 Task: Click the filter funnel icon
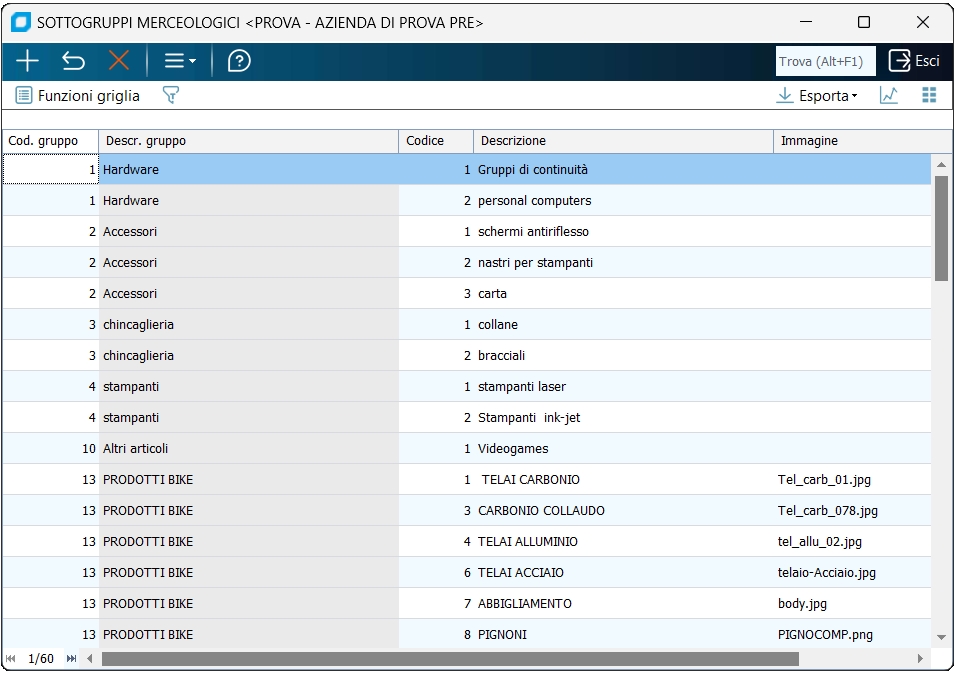171,95
